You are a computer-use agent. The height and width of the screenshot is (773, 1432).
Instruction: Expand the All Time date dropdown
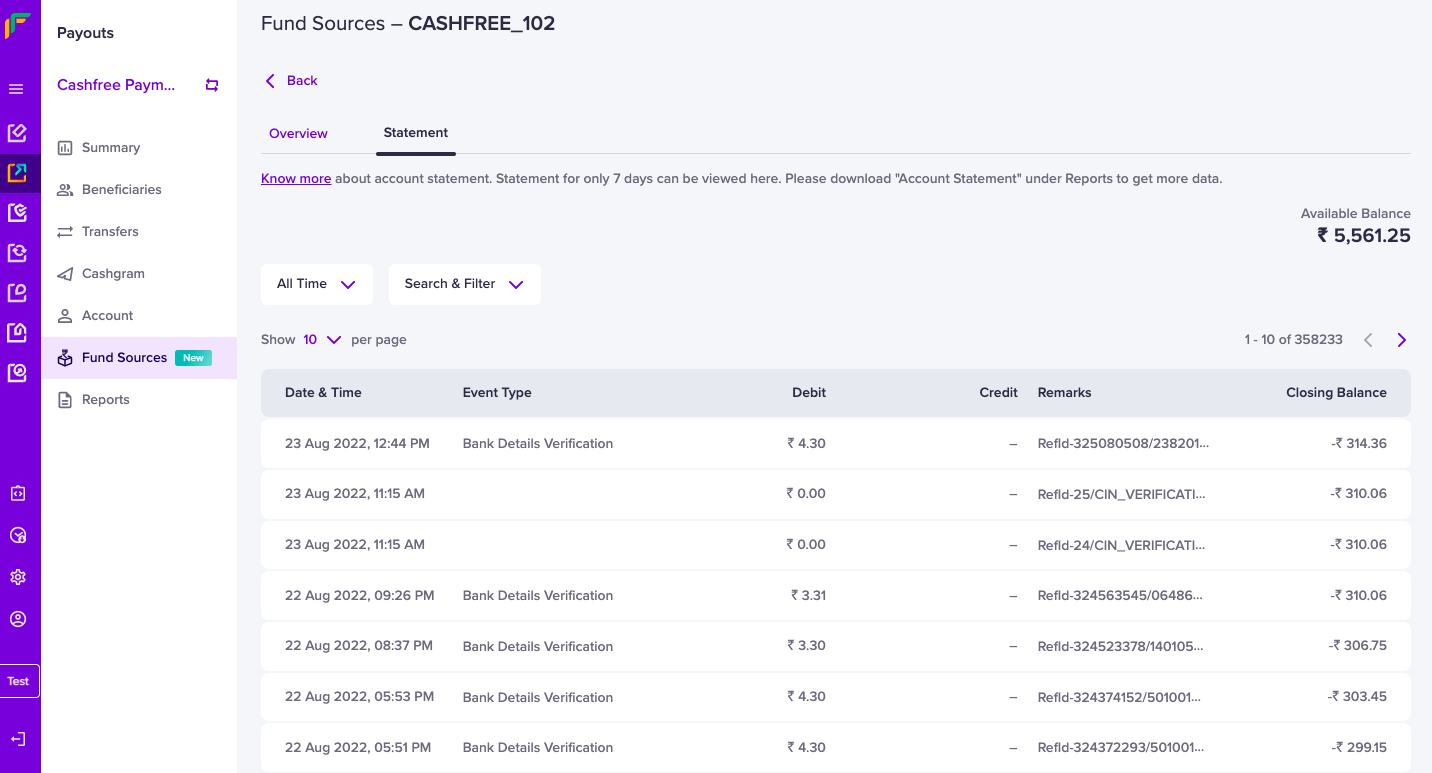(x=317, y=284)
